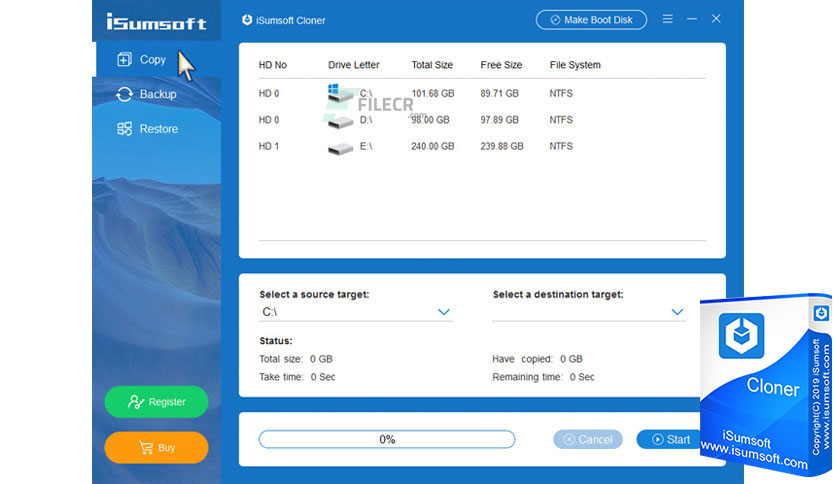Open the hamburger menu icon

pyautogui.click(x=668, y=19)
